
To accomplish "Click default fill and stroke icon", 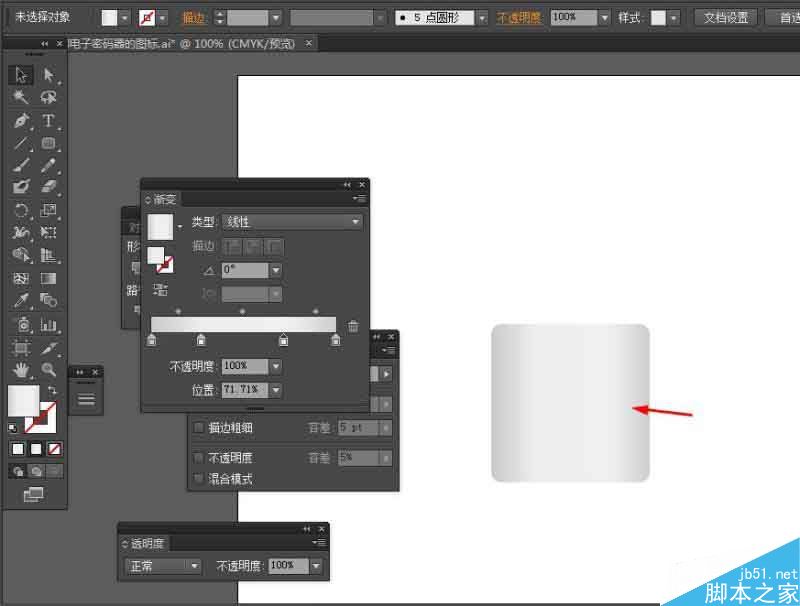I will [x=13, y=427].
